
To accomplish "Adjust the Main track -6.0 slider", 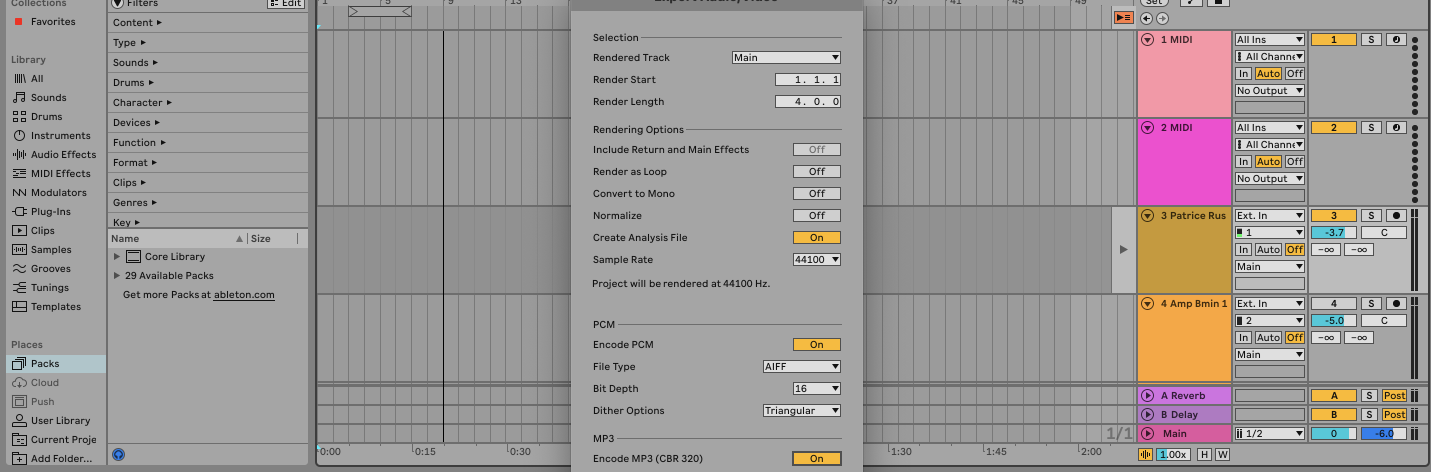I will (x=1384, y=433).
